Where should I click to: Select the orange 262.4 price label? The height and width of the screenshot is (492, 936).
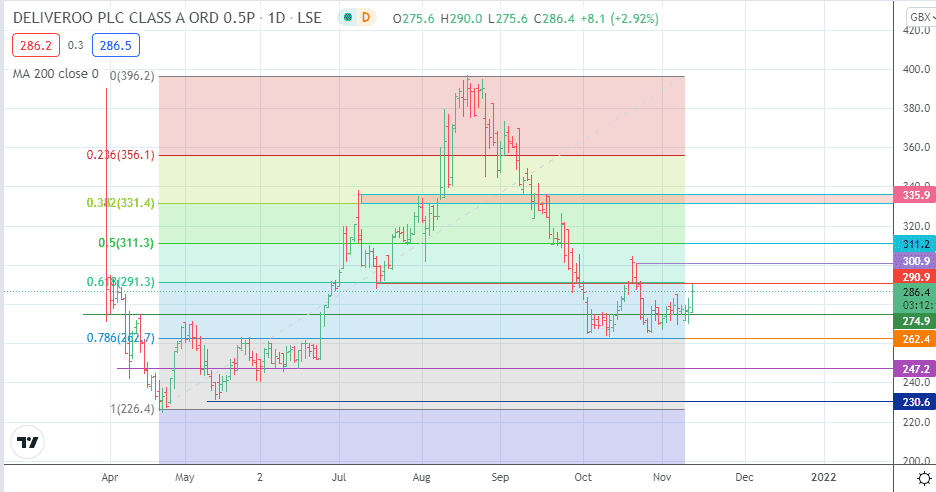(915, 339)
